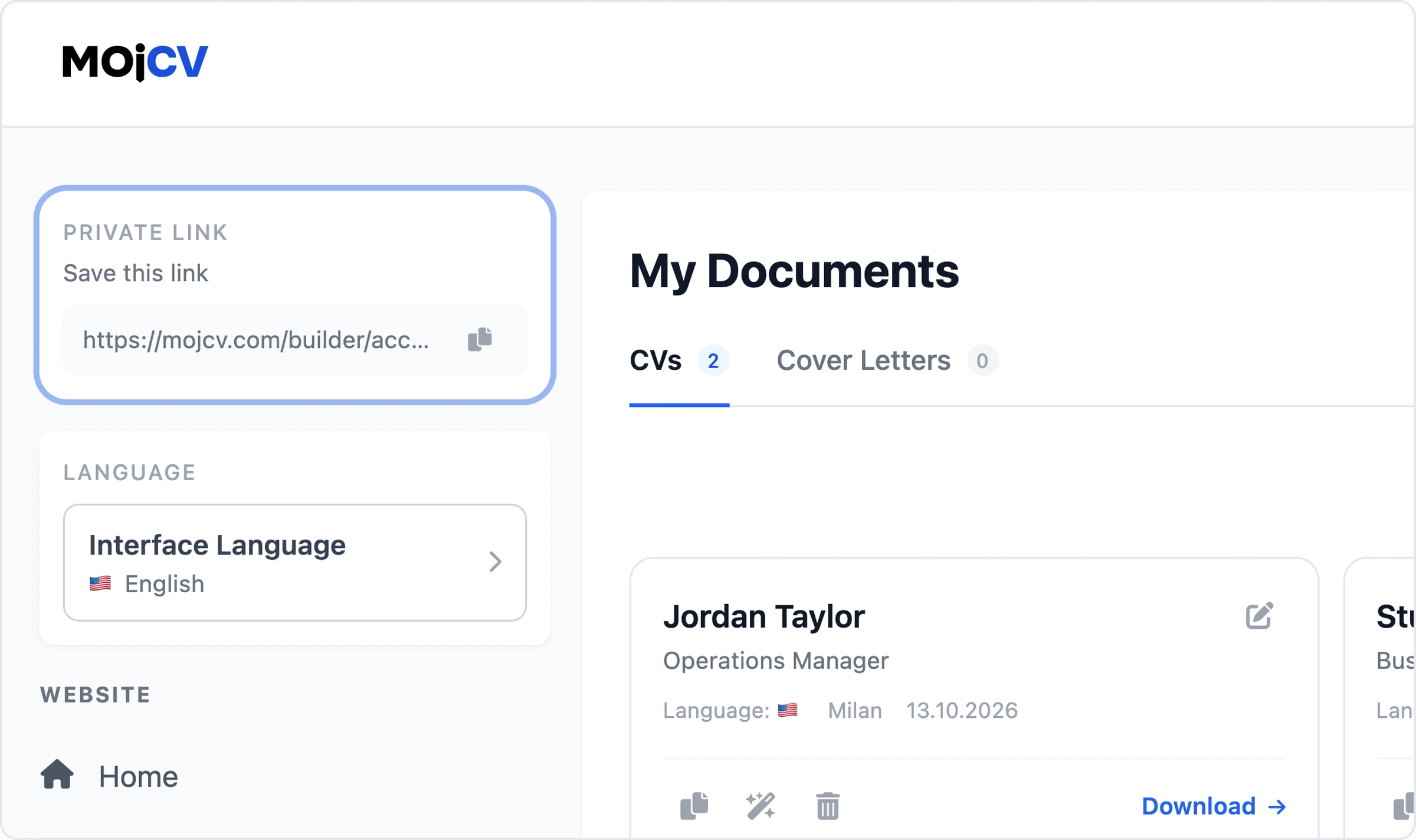Click the My Documents heading

(x=794, y=271)
